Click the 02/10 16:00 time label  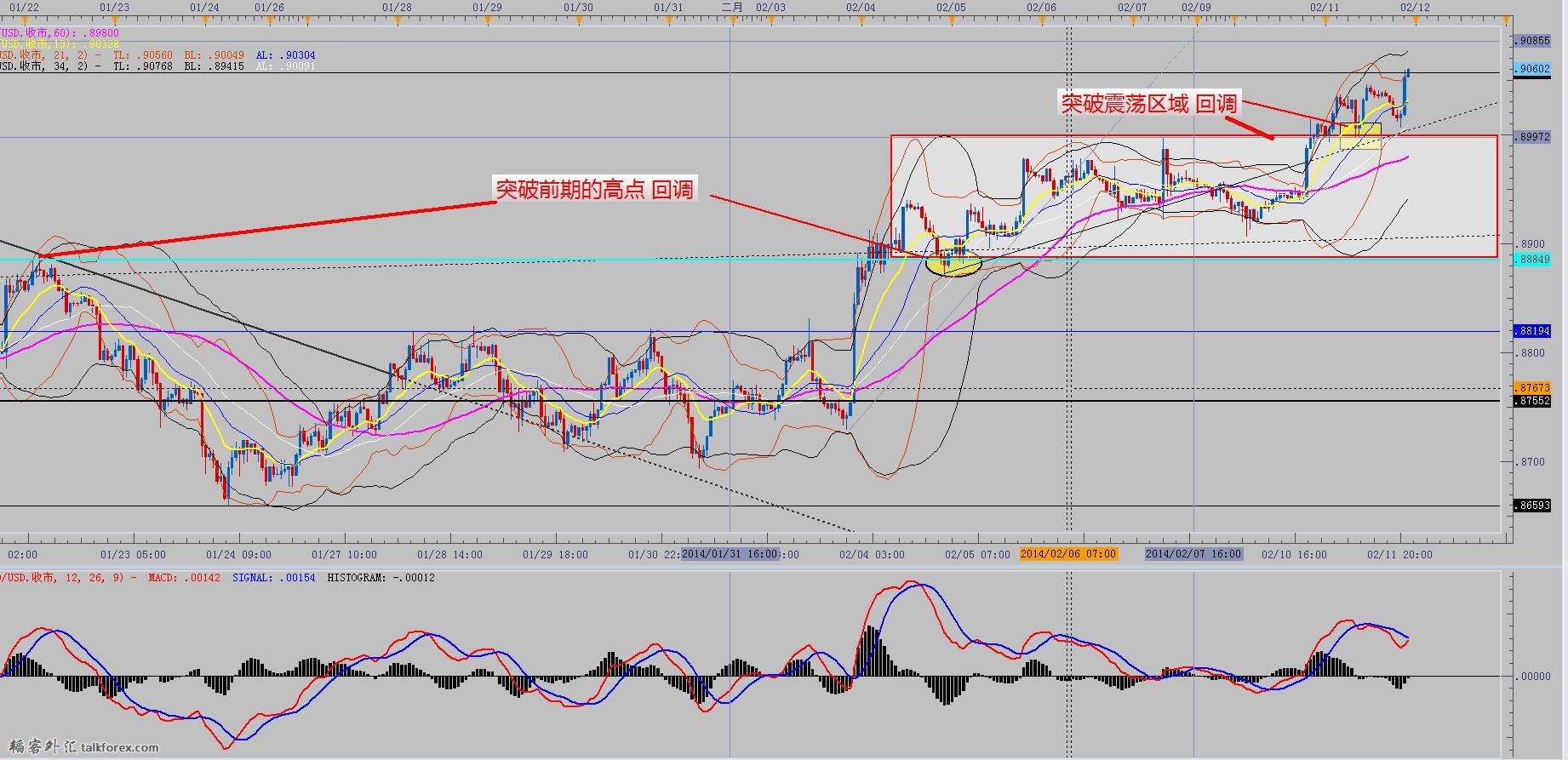(1294, 554)
